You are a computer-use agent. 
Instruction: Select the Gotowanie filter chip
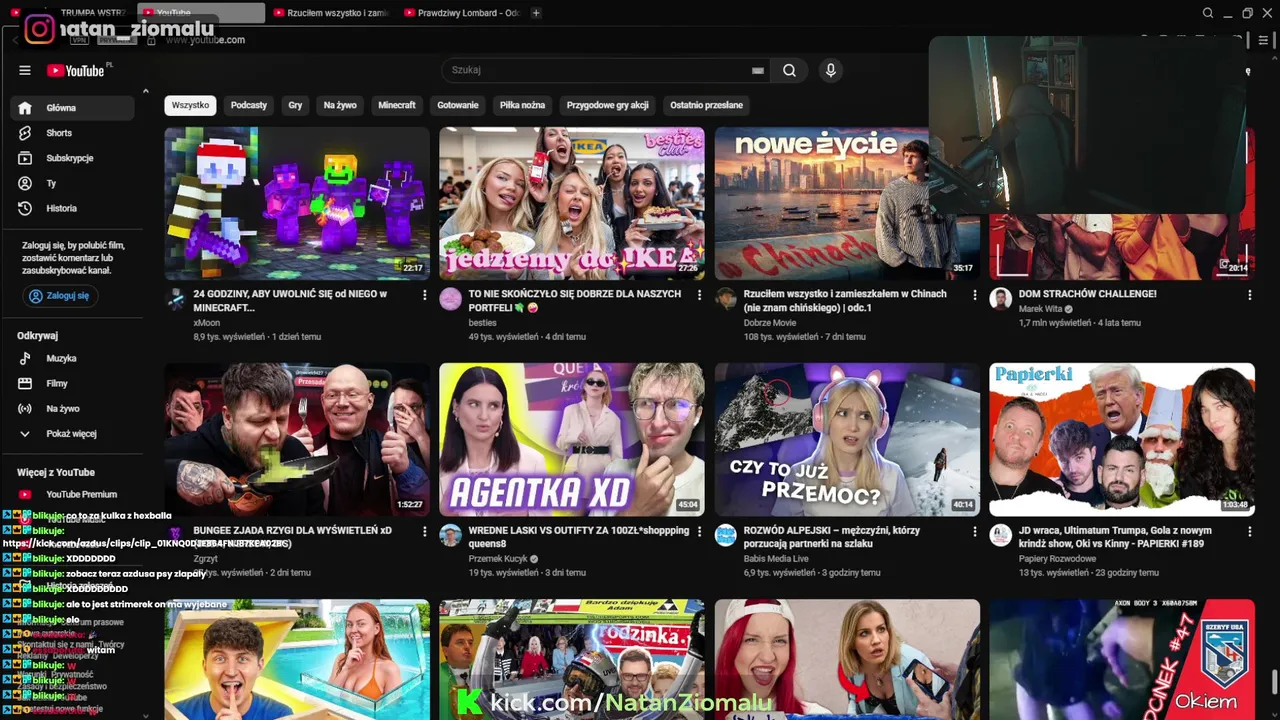(x=458, y=105)
